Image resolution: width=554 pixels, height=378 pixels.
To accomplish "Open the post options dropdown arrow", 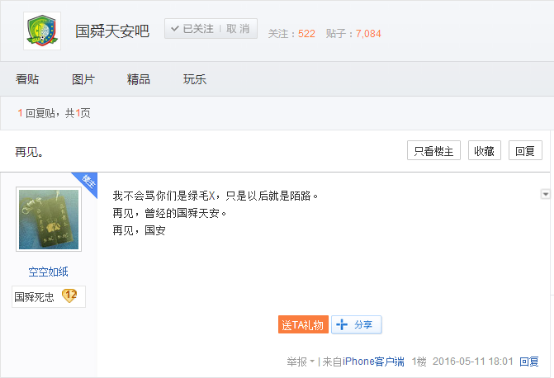I will (546, 194).
